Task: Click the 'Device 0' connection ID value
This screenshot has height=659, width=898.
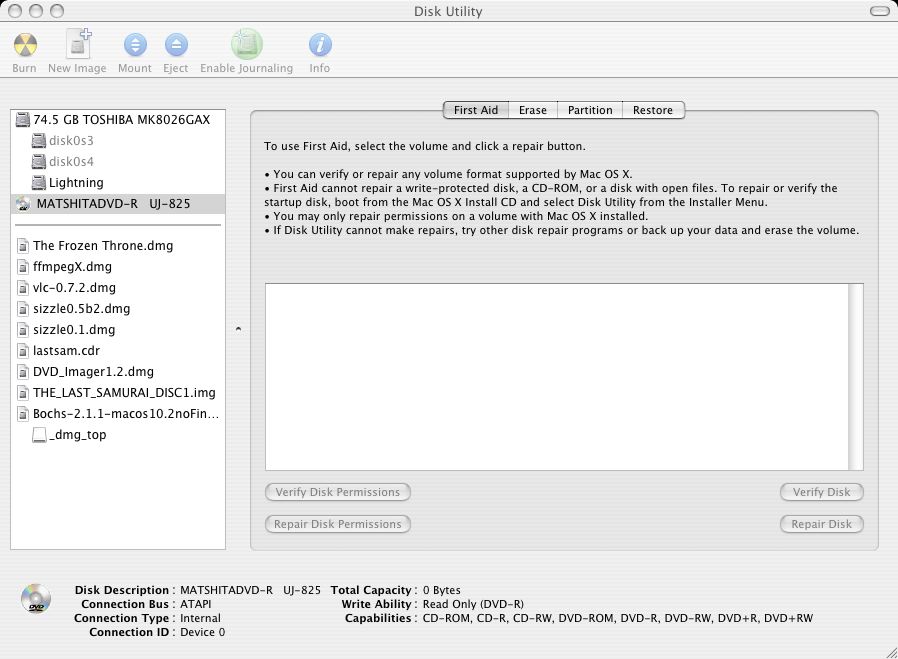Action: pyautogui.click(x=203, y=632)
